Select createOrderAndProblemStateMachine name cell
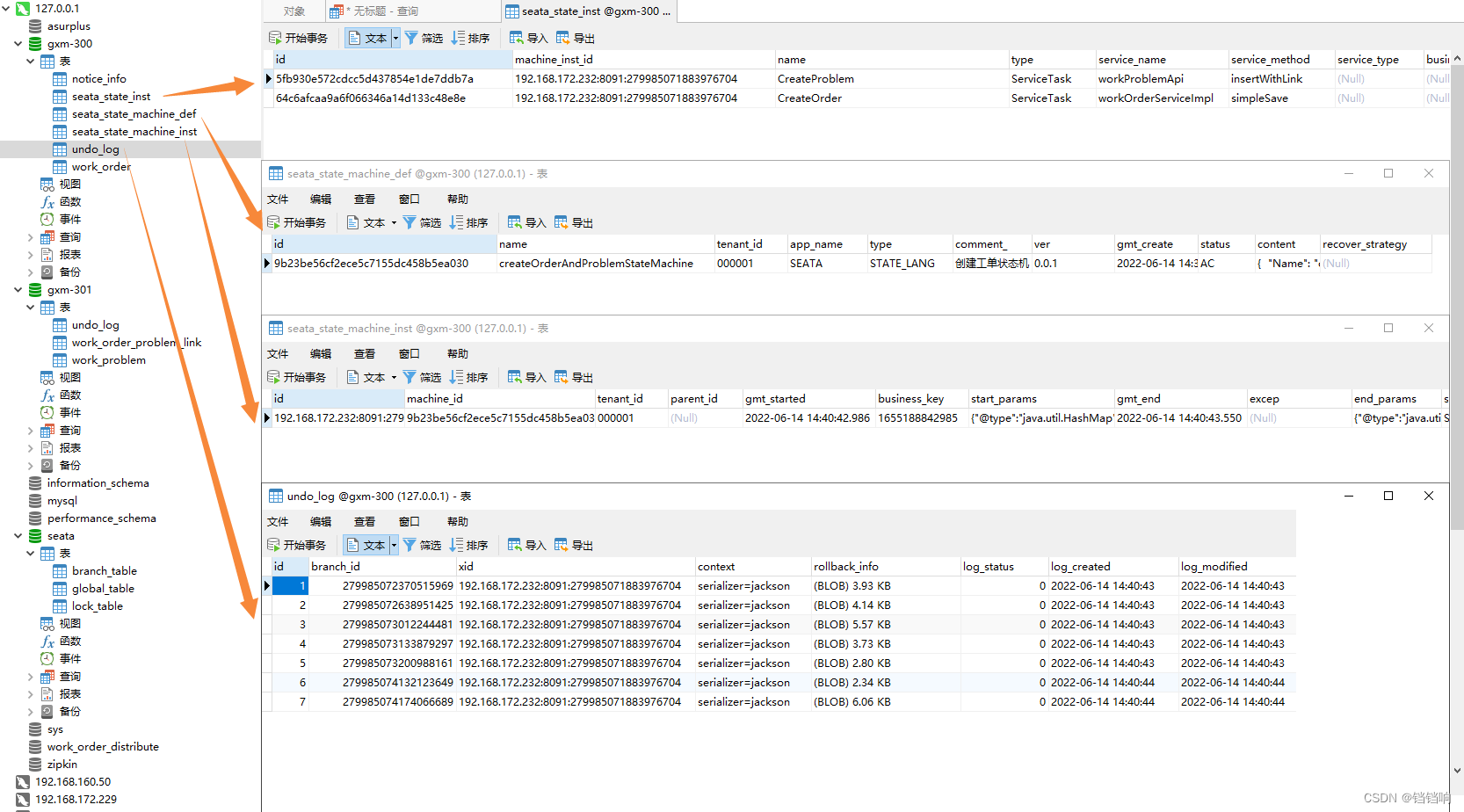Image resolution: width=1464 pixels, height=812 pixels. (x=605, y=264)
